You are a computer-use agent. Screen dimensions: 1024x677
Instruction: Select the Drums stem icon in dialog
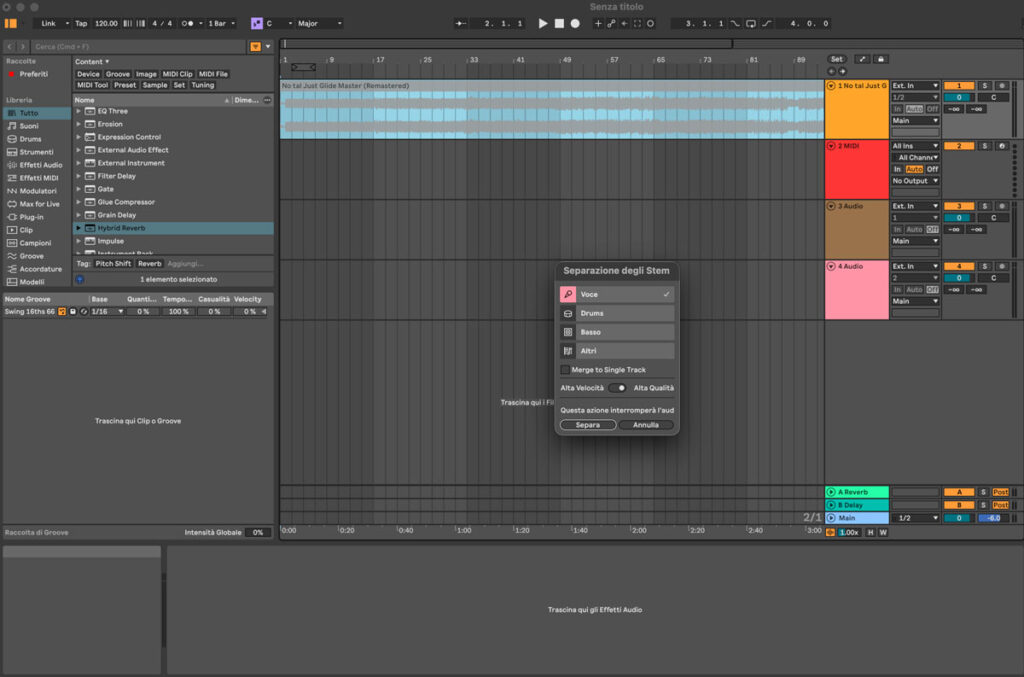568,313
